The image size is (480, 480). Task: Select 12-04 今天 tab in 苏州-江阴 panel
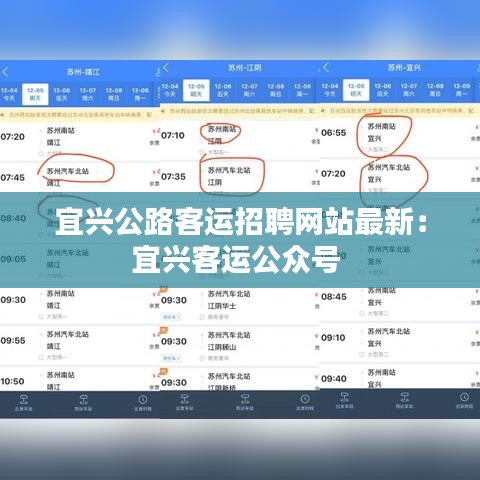point(170,90)
